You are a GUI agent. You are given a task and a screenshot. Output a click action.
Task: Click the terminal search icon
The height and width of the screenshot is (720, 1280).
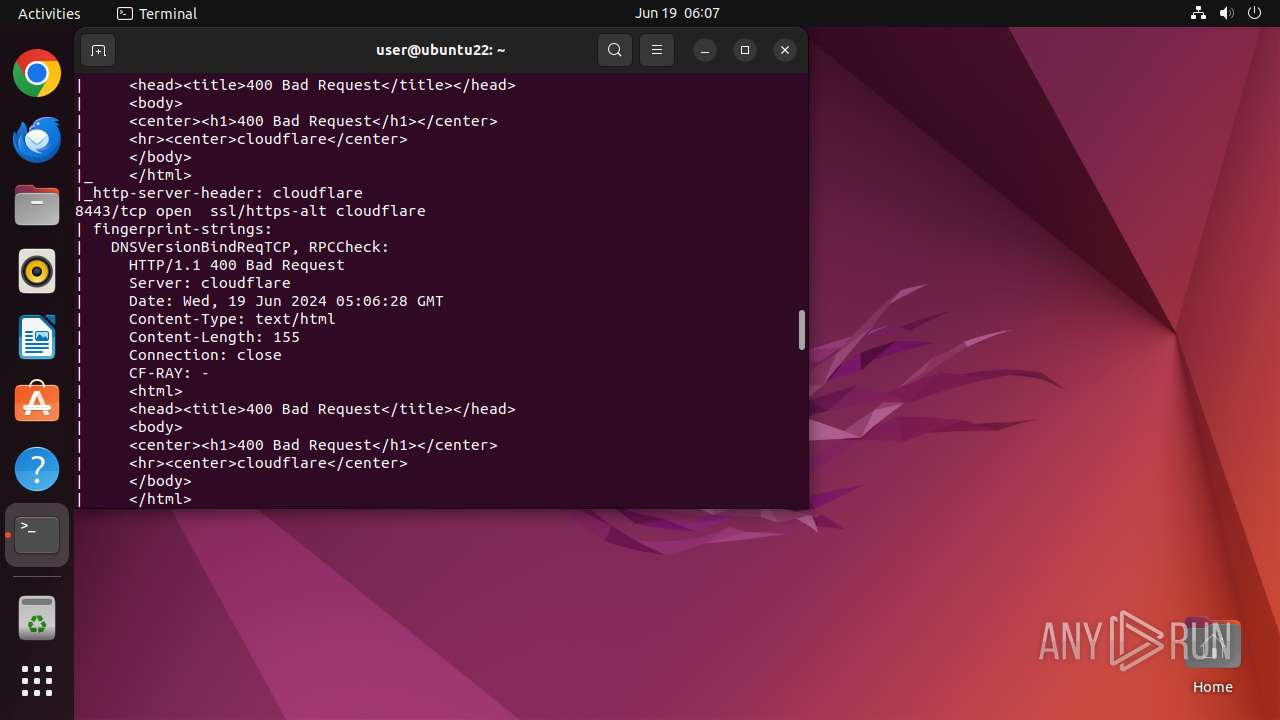tap(615, 50)
